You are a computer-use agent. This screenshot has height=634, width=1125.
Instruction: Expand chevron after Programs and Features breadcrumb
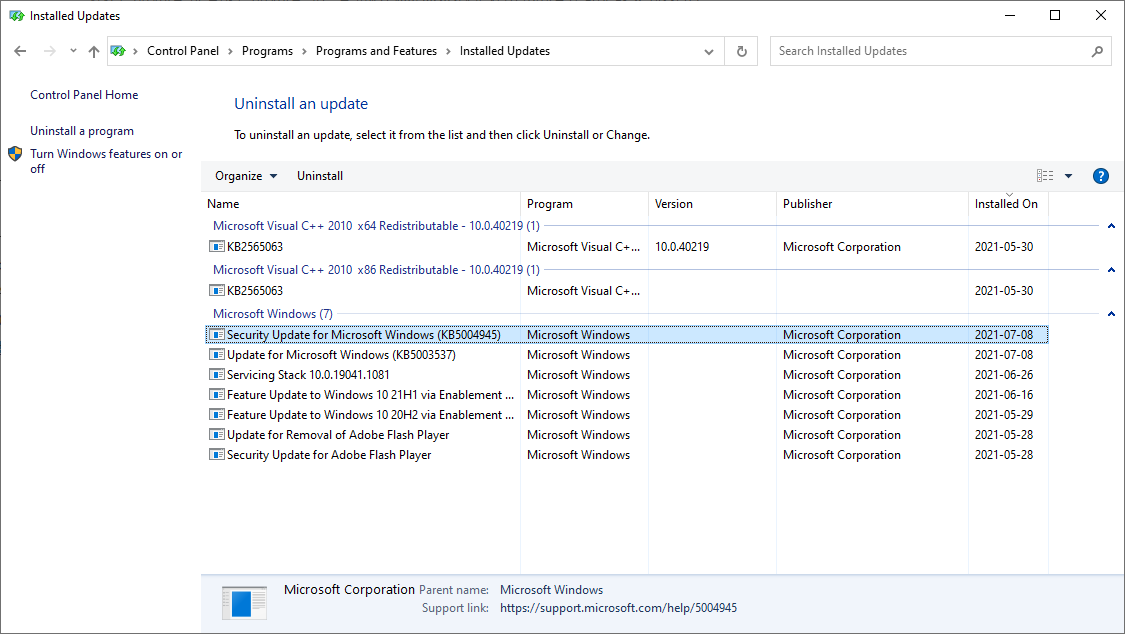pos(448,52)
